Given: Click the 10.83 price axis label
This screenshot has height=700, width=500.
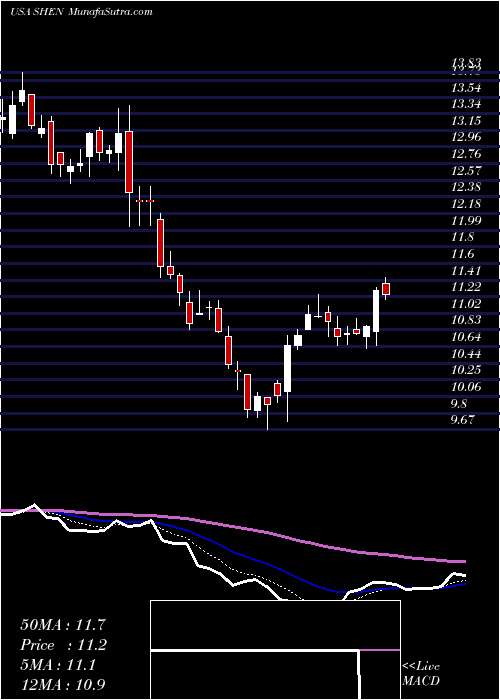Looking at the screenshot, I should pos(466,321).
